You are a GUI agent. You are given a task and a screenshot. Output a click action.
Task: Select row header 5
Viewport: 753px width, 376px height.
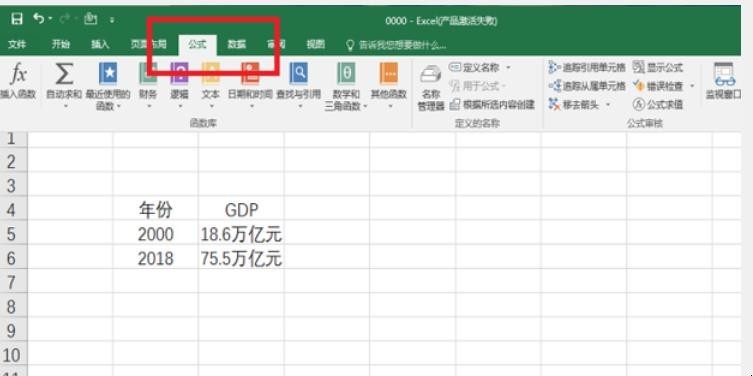(13, 233)
